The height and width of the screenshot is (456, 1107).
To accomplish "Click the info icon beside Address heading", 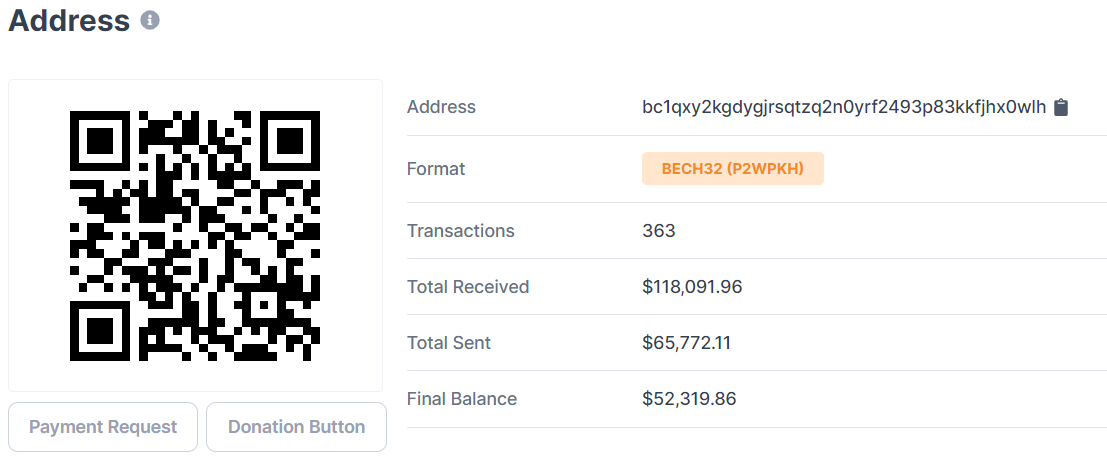I will (150, 20).
